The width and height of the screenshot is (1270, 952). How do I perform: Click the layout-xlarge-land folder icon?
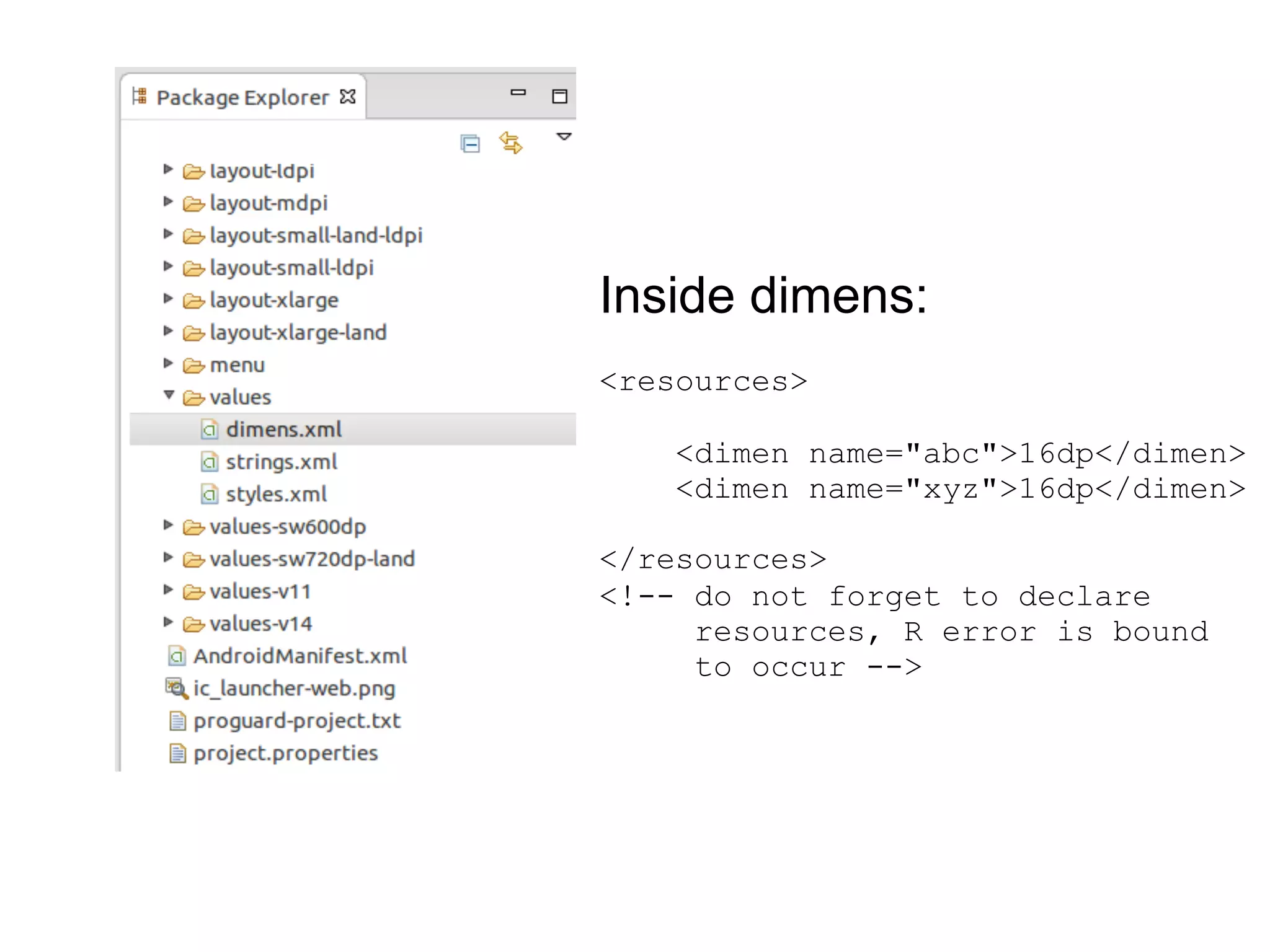tap(193, 333)
